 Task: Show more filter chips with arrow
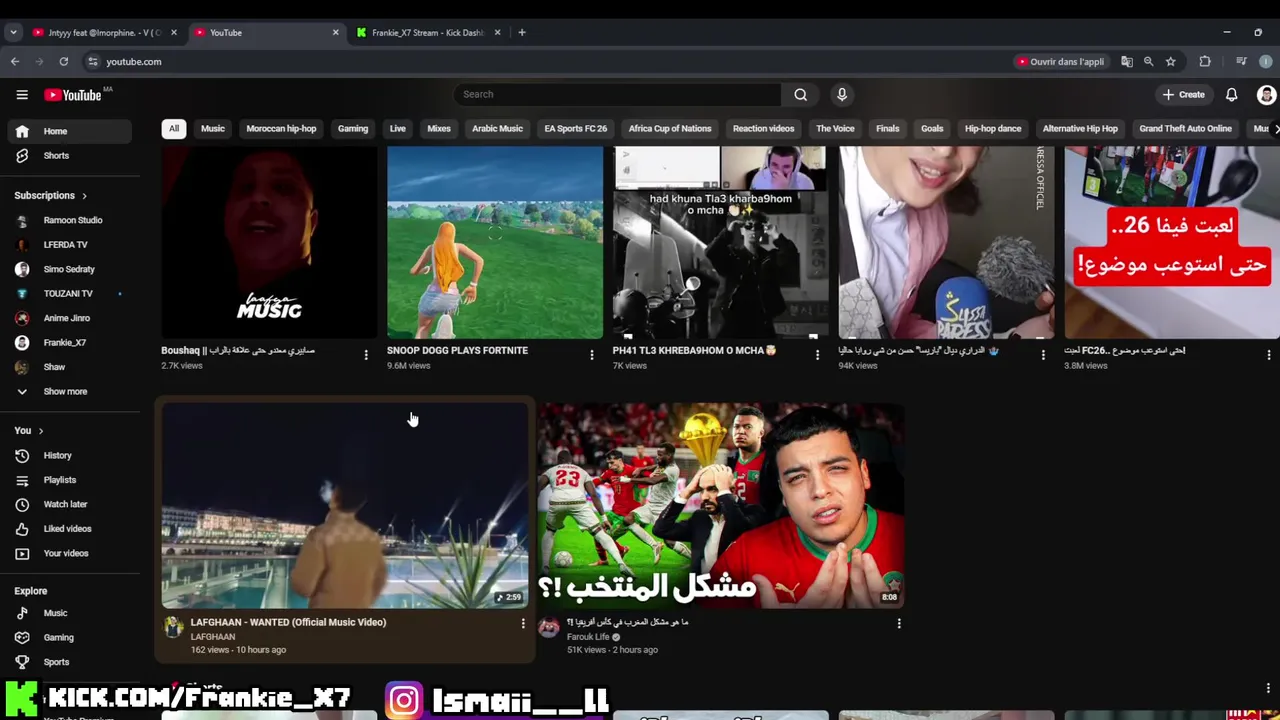(1274, 129)
